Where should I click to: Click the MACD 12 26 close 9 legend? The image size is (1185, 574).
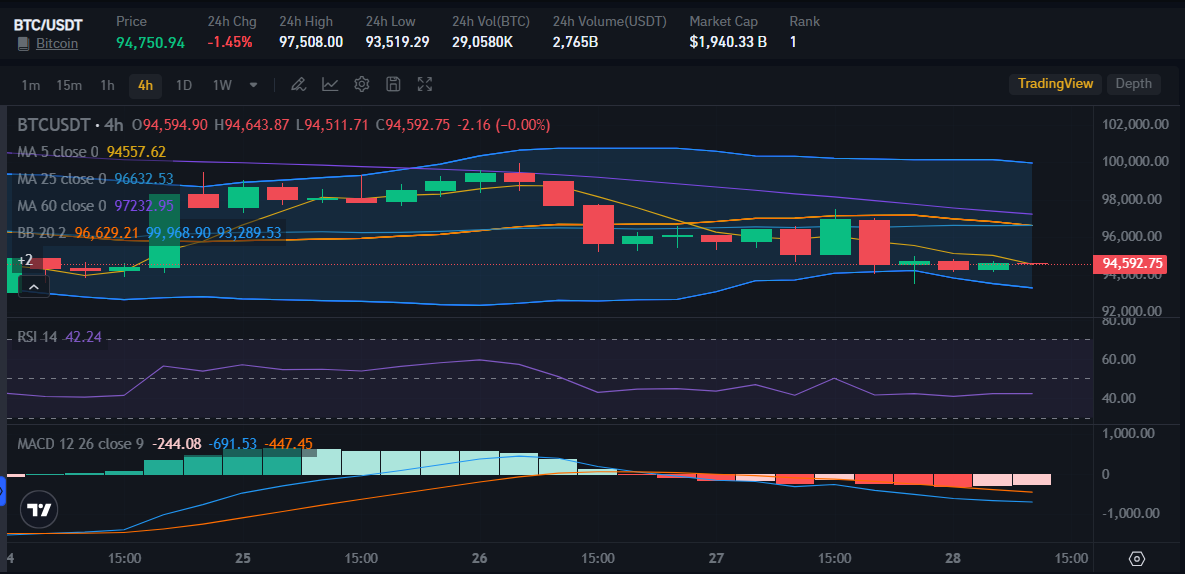165,444
